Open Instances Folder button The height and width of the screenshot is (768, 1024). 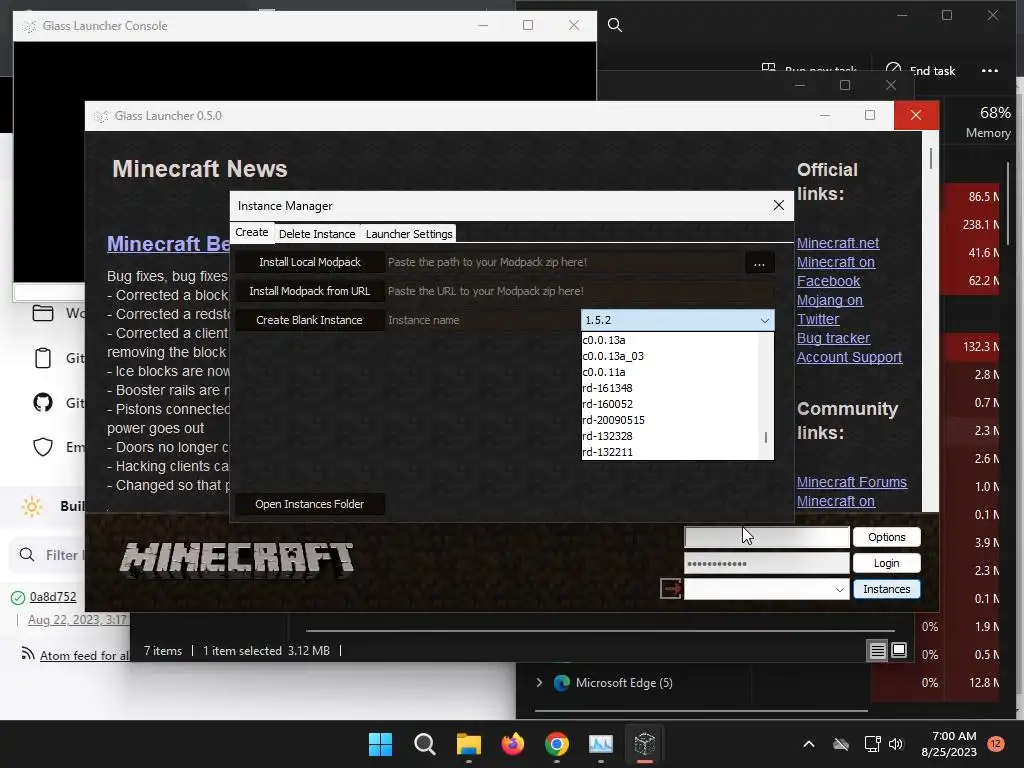310,504
